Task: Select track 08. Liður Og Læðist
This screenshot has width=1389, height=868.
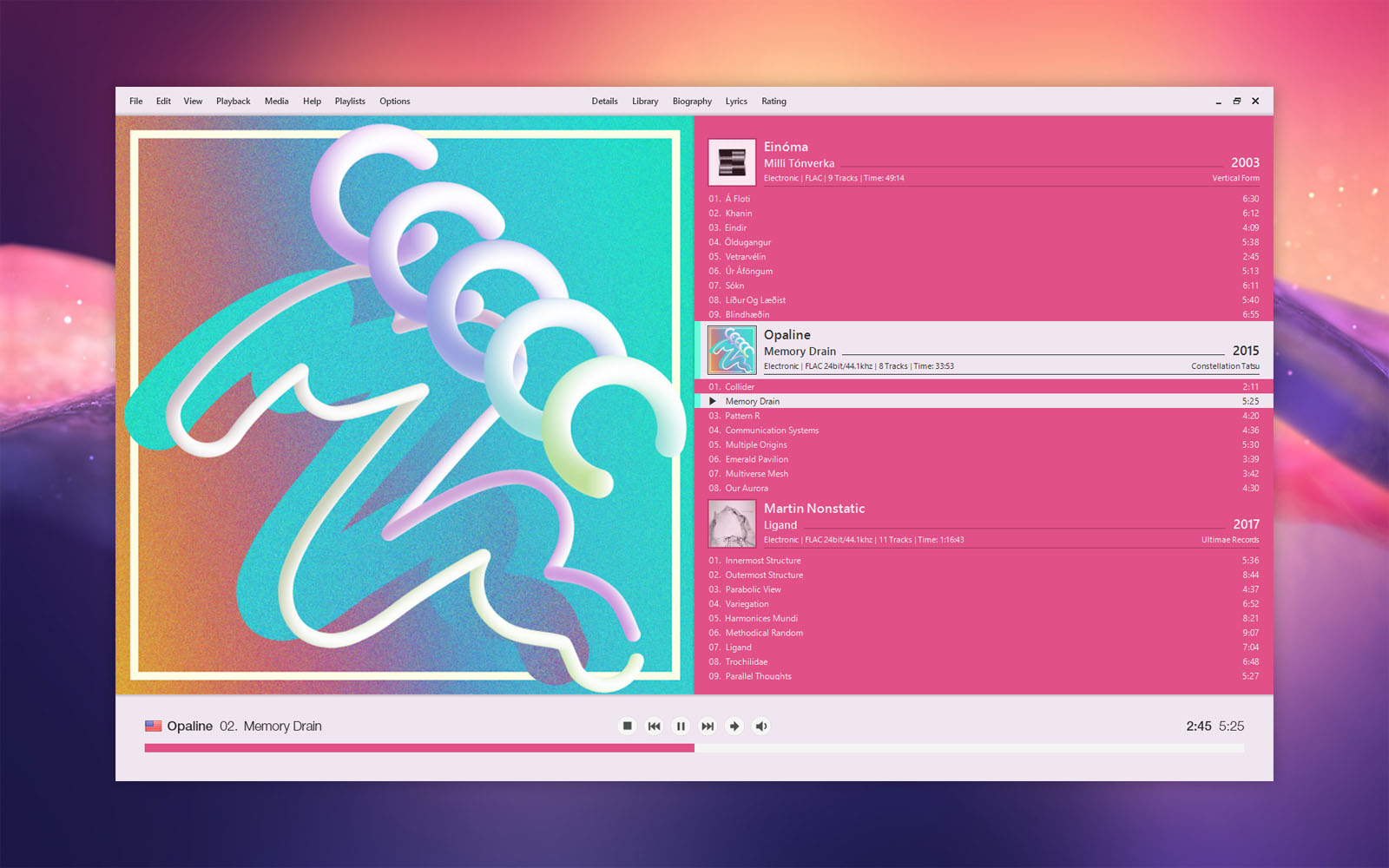Action: point(984,300)
